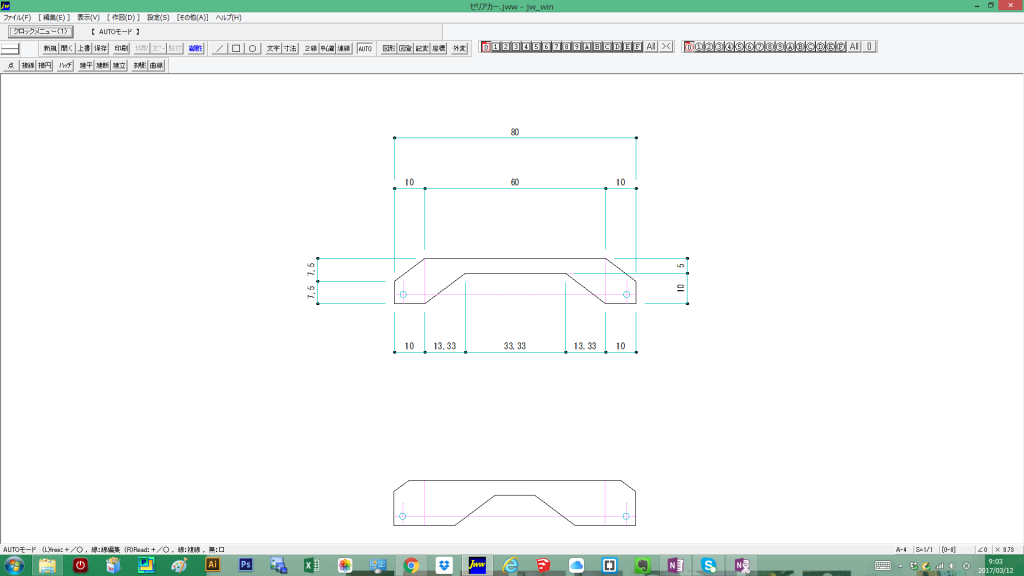Open the 設定(S) menu

(x=158, y=17)
